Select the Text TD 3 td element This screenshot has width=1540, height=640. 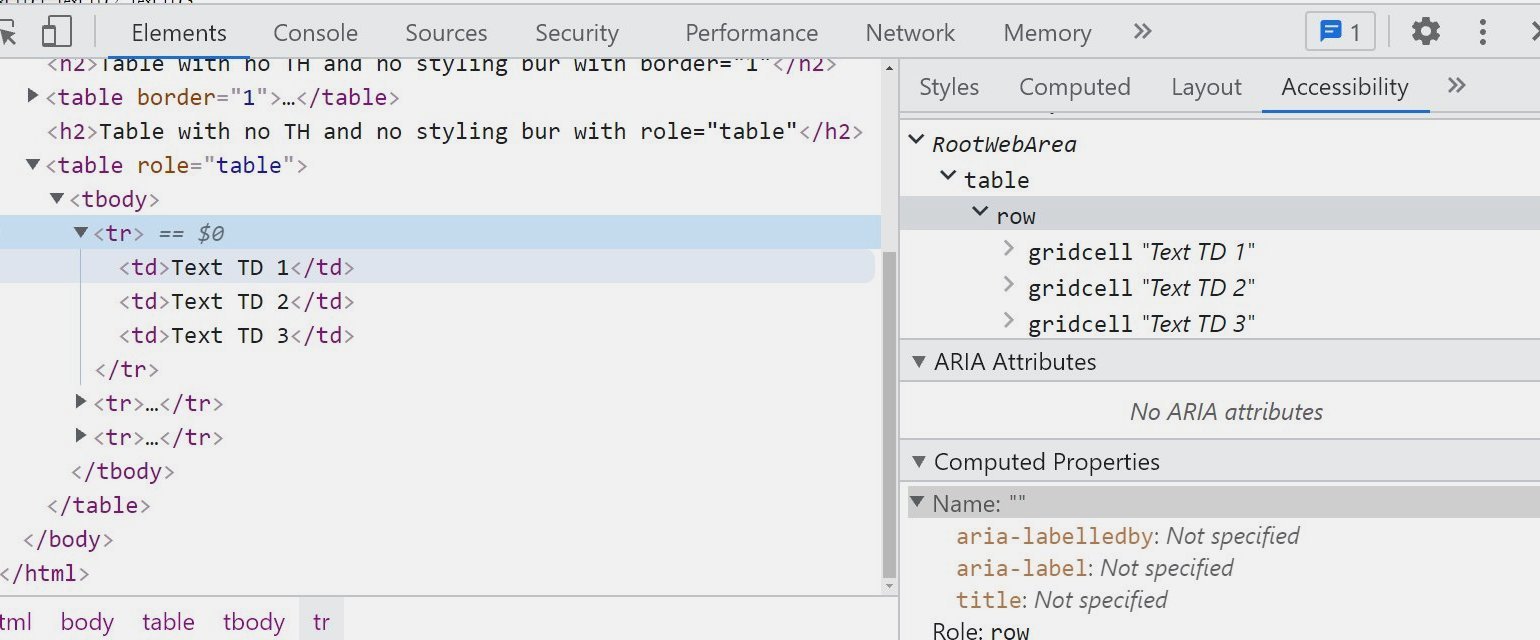(x=236, y=335)
